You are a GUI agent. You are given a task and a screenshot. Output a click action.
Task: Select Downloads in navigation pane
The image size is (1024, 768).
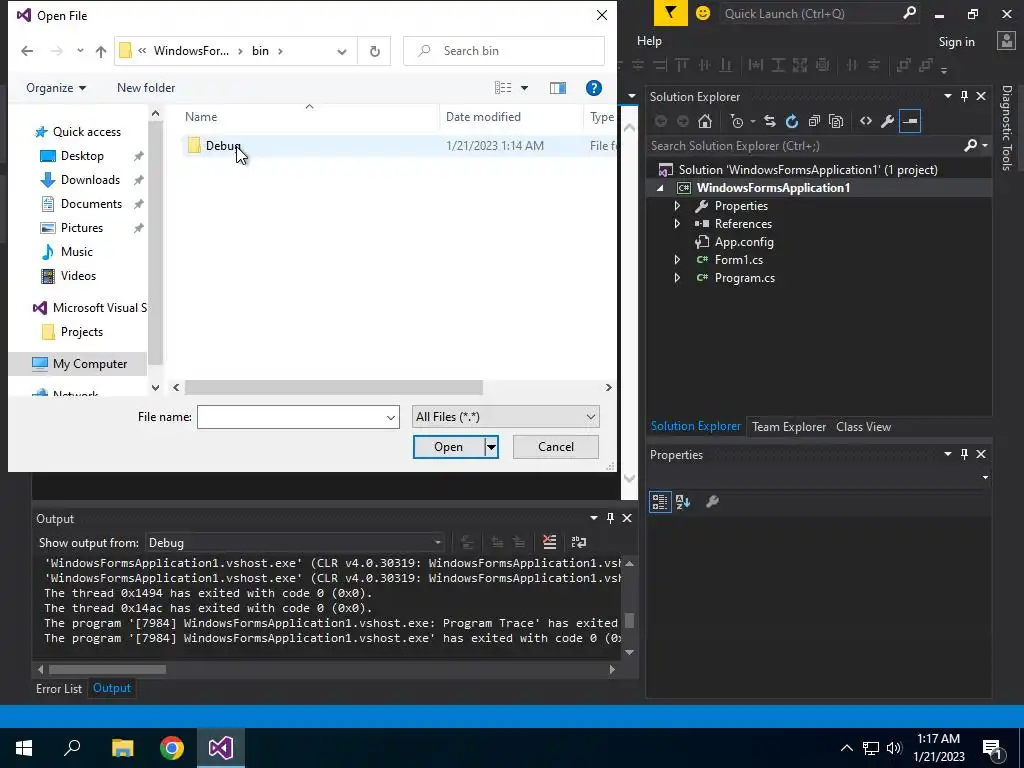click(90, 180)
